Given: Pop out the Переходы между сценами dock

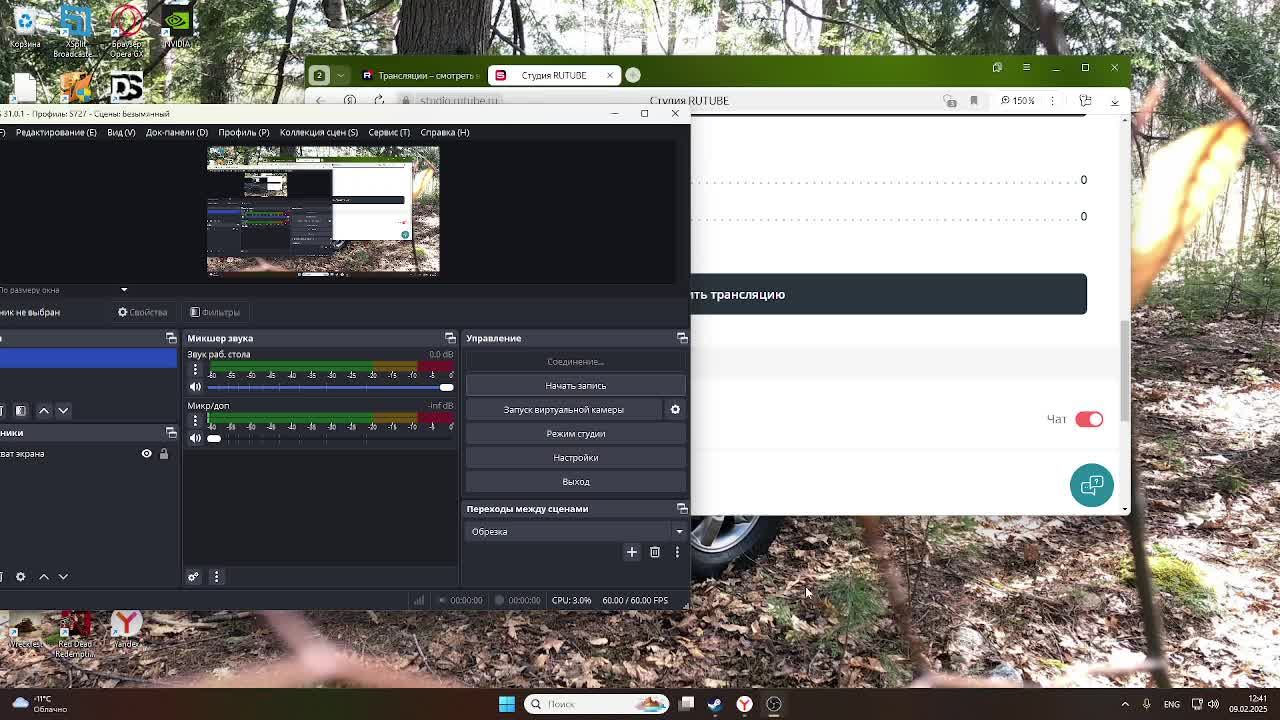Looking at the screenshot, I should [x=682, y=509].
